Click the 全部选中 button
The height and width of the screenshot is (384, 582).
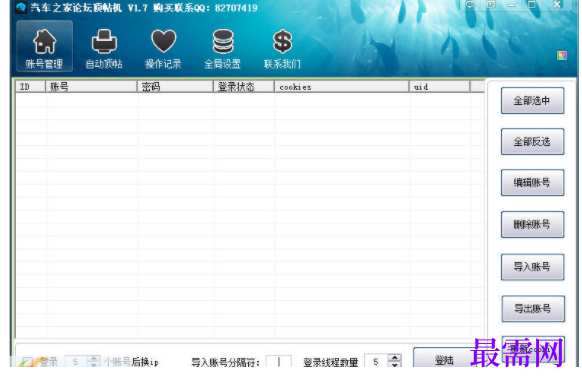pos(532,101)
